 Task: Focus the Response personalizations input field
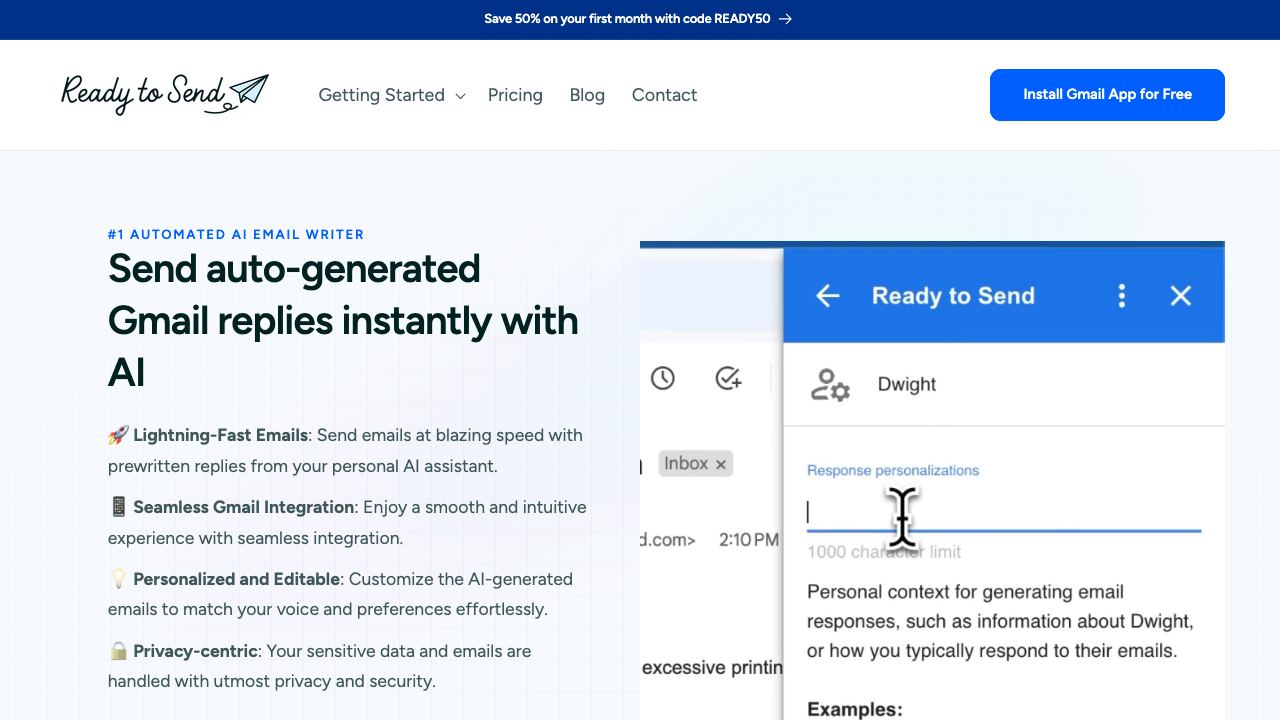pos(1004,512)
